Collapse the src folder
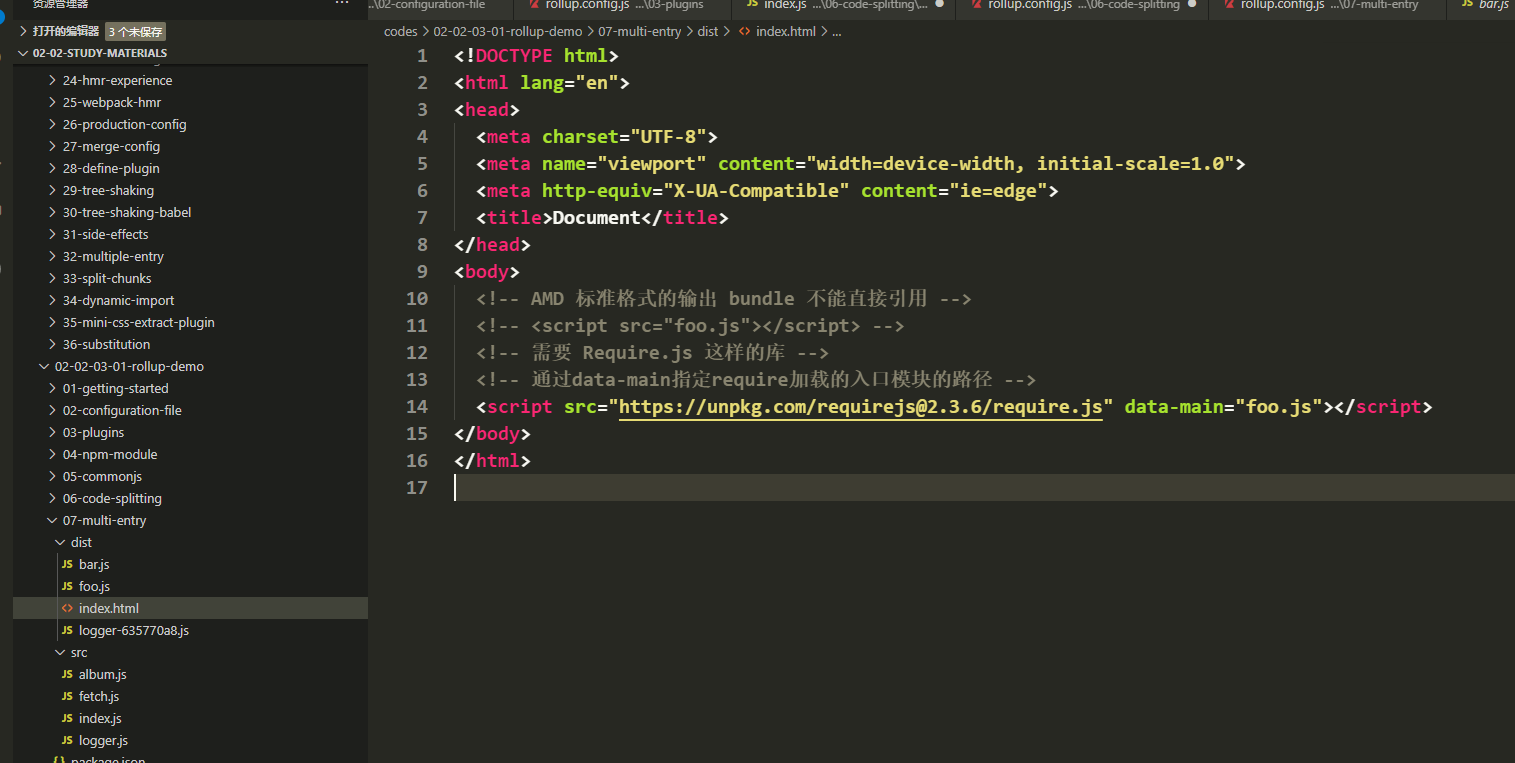The width and height of the screenshot is (1515, 763). click(79, 653)
